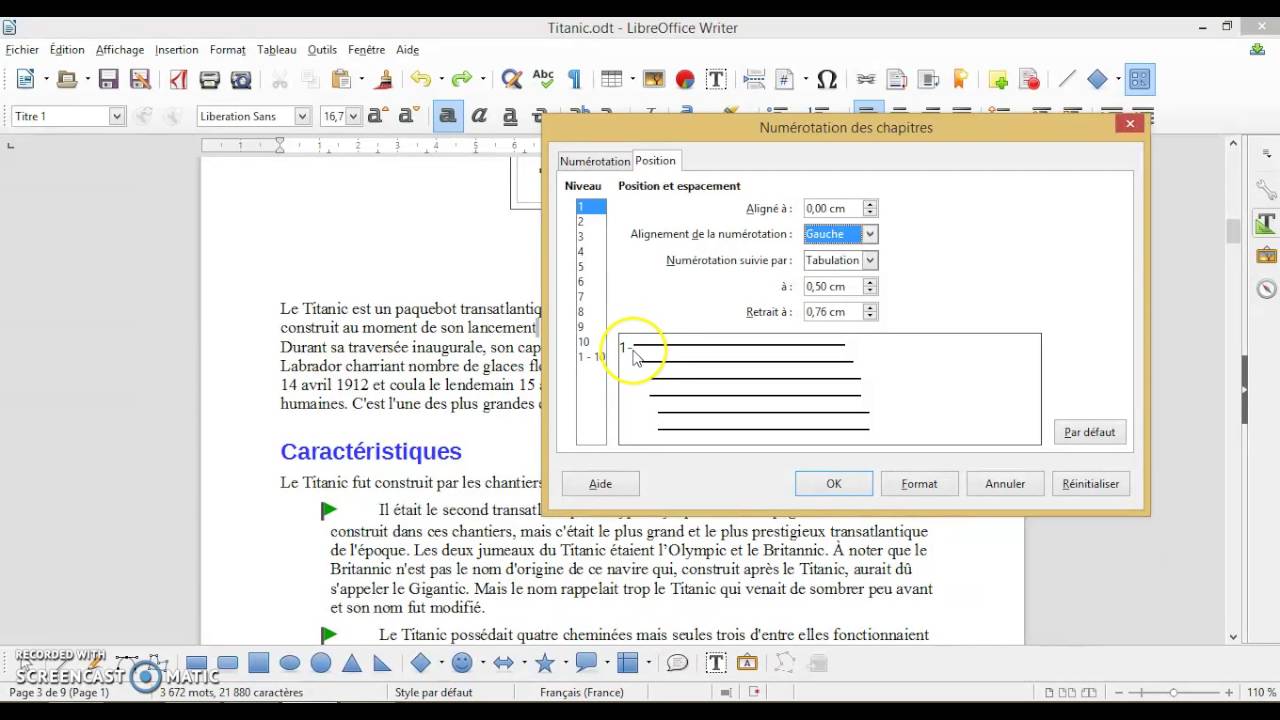1280x720 pixels.
Task: Click the Paste clipboard icon
Action: point(342,80)
